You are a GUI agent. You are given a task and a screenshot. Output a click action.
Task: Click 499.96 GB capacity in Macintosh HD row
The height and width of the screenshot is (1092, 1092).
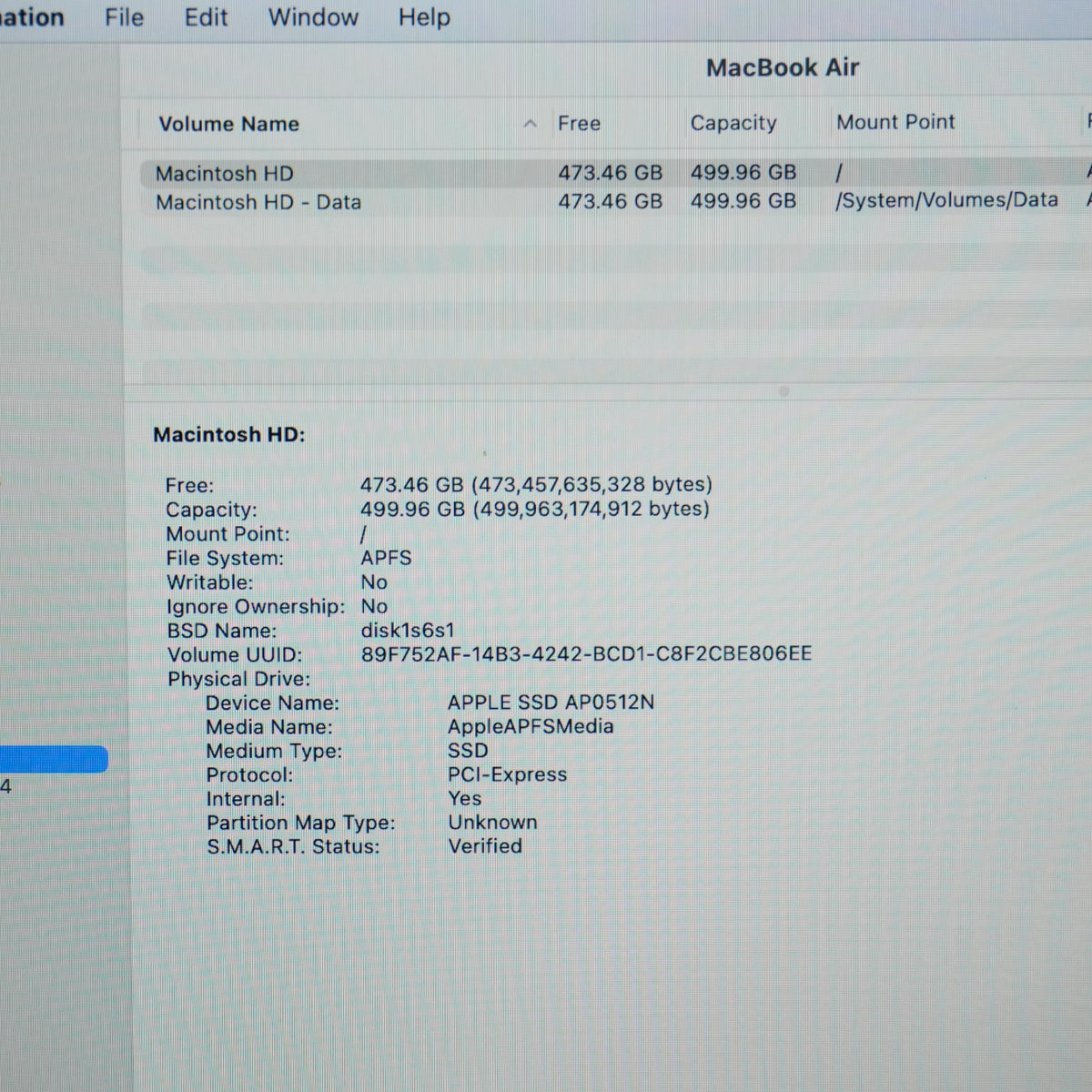pos(743,172)
